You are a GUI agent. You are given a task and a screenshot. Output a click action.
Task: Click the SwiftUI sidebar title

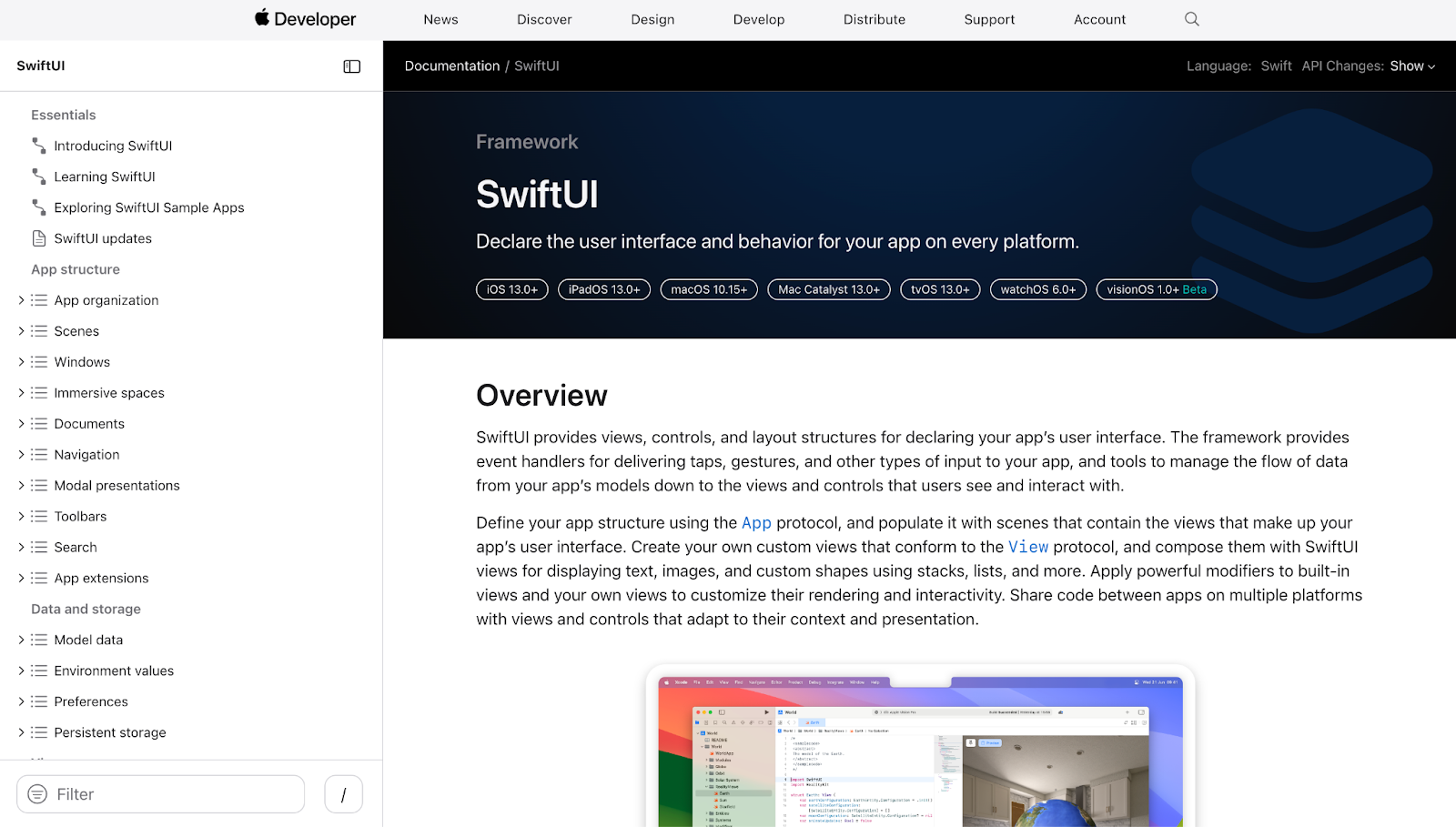41,66
